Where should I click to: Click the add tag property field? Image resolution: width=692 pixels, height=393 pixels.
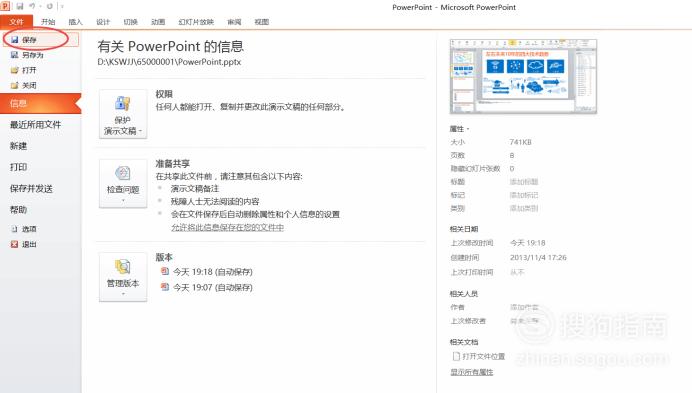click(524, 195)
